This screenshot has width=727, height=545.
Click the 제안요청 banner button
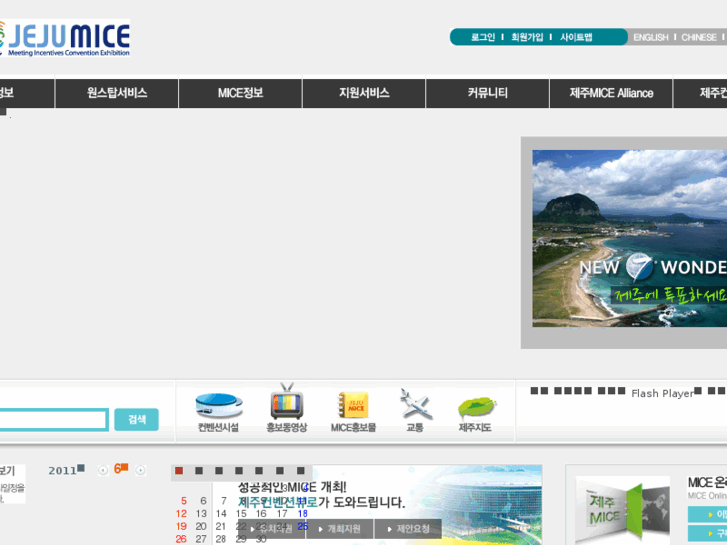point(408,529)
